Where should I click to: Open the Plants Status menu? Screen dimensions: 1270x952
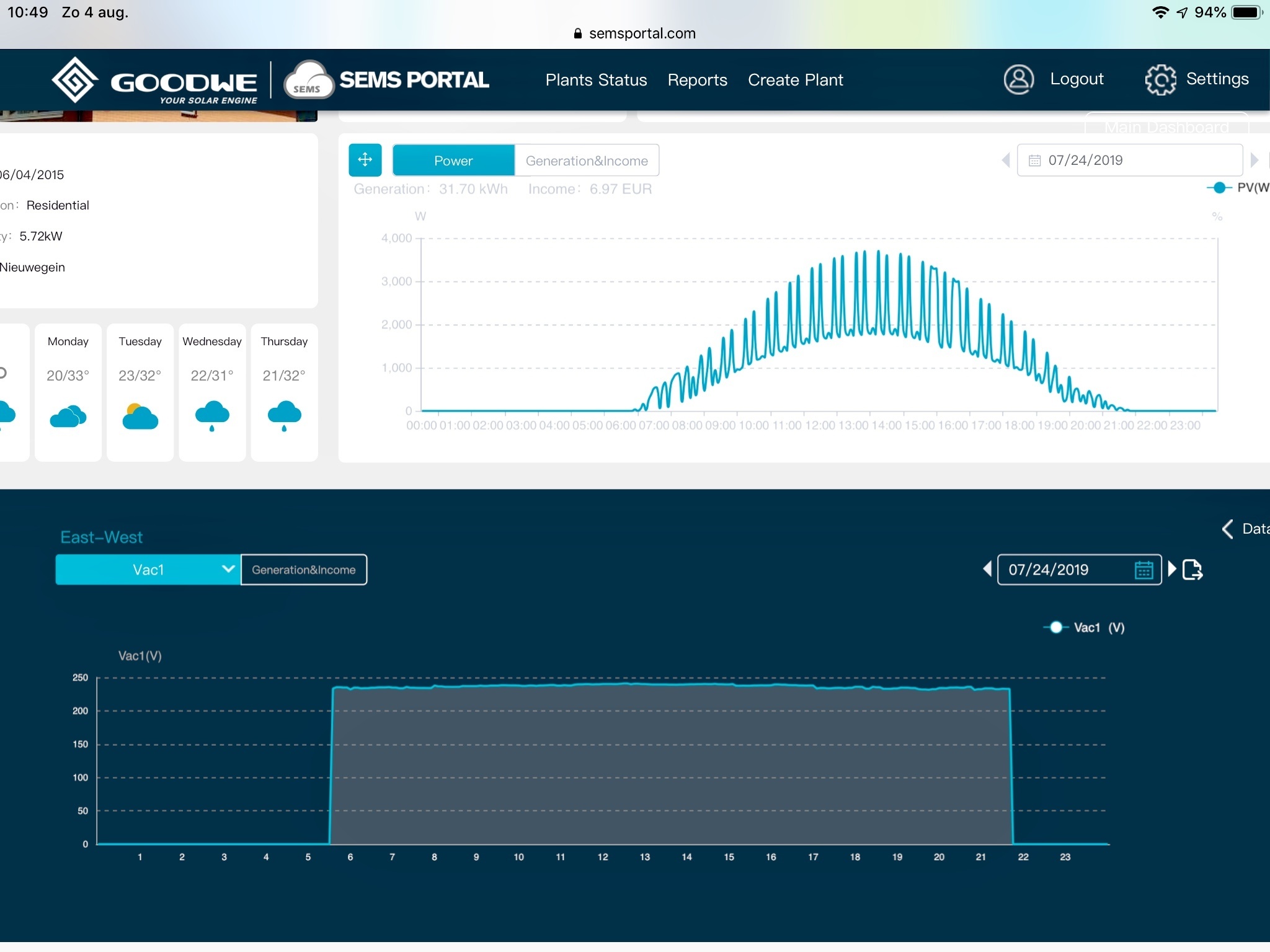click(596, 79)
